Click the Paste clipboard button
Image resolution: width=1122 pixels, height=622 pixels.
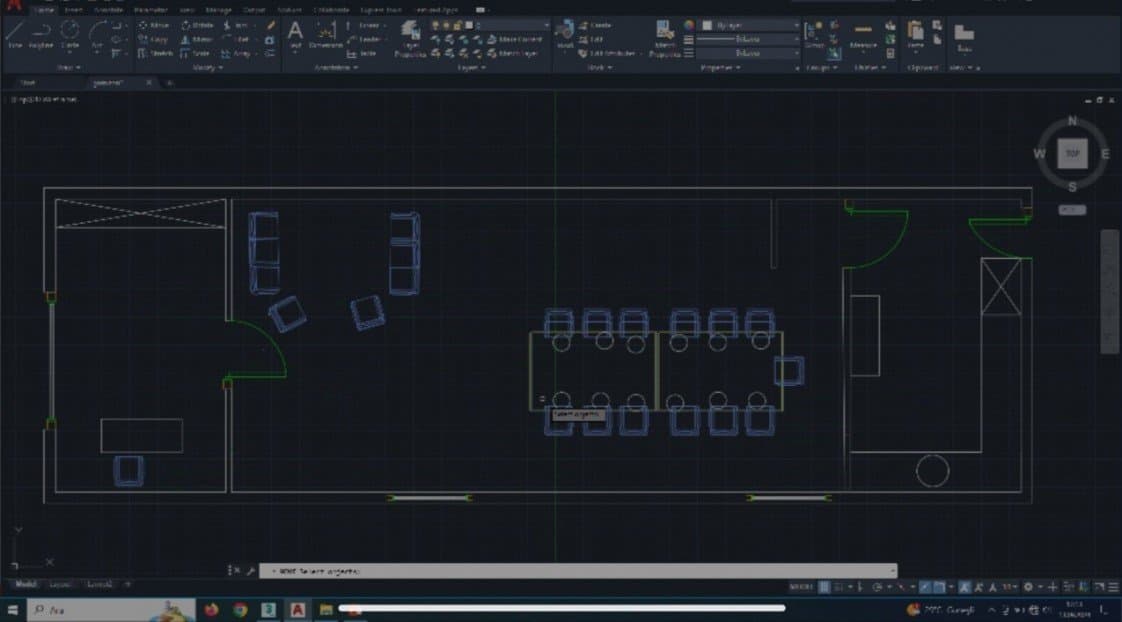915,35
